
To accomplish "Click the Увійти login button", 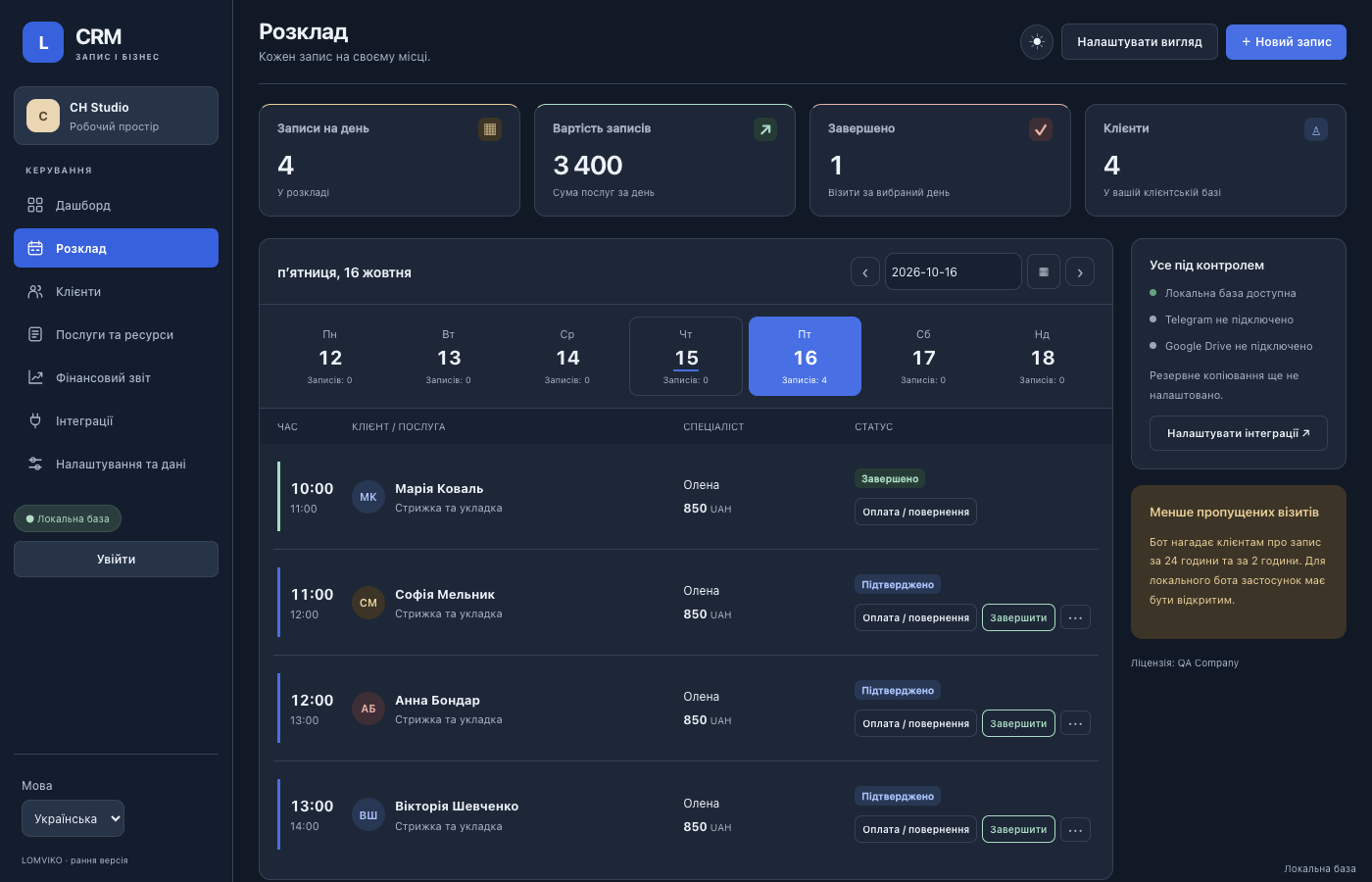I will [116, 559].
